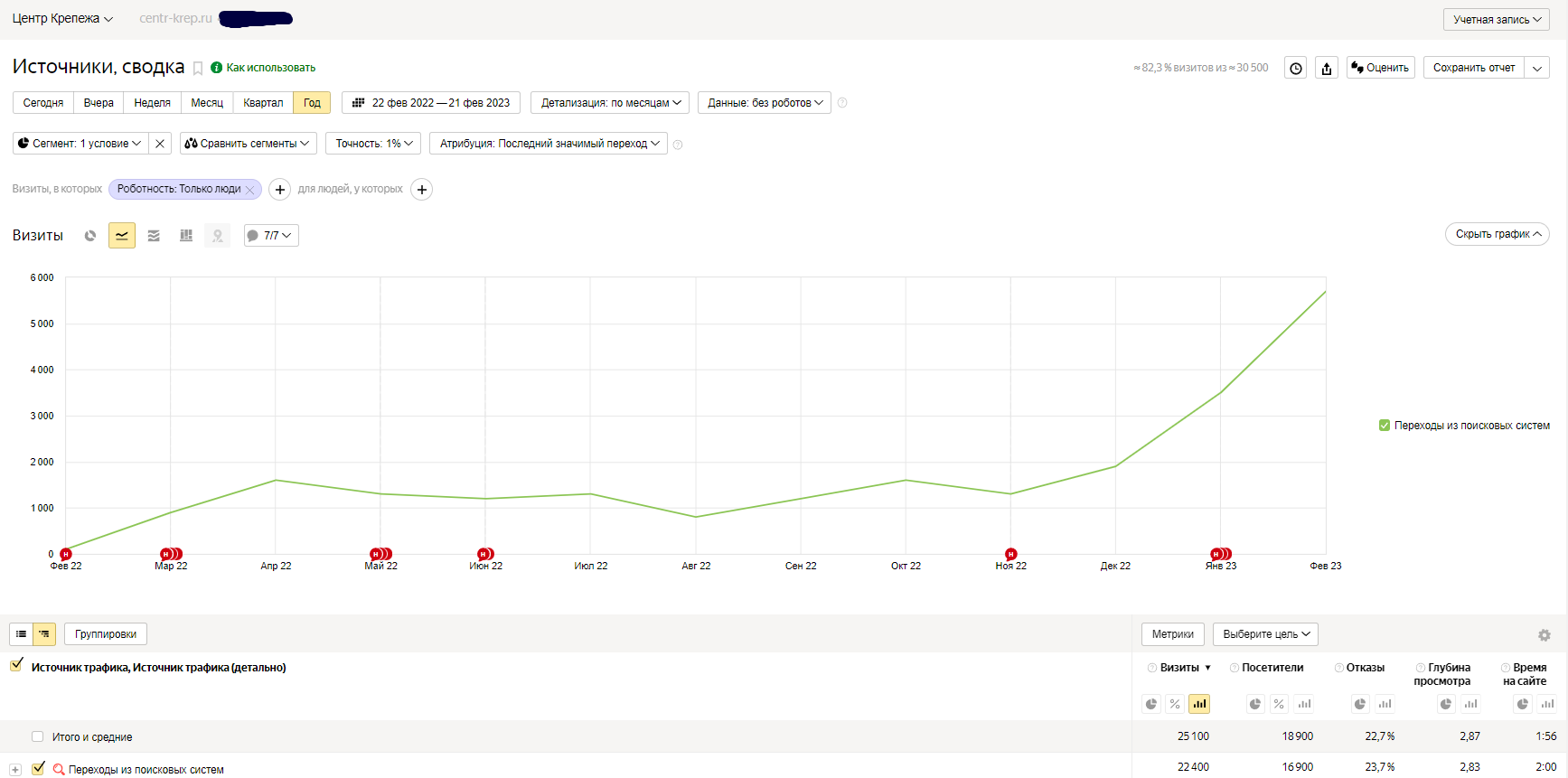This screenshot has height=778, width=1568.
Task: Uncheck 'Переходы из поисковых систем' row checkbox
Action: coord(38,768)
